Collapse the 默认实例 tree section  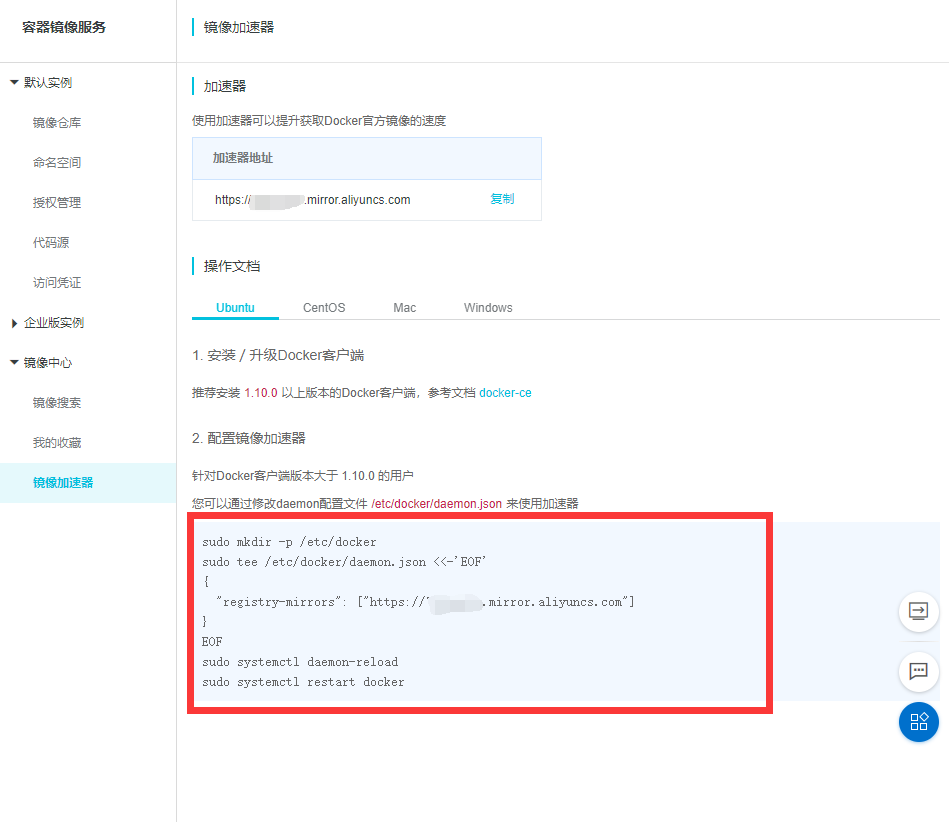pos(14,82)
